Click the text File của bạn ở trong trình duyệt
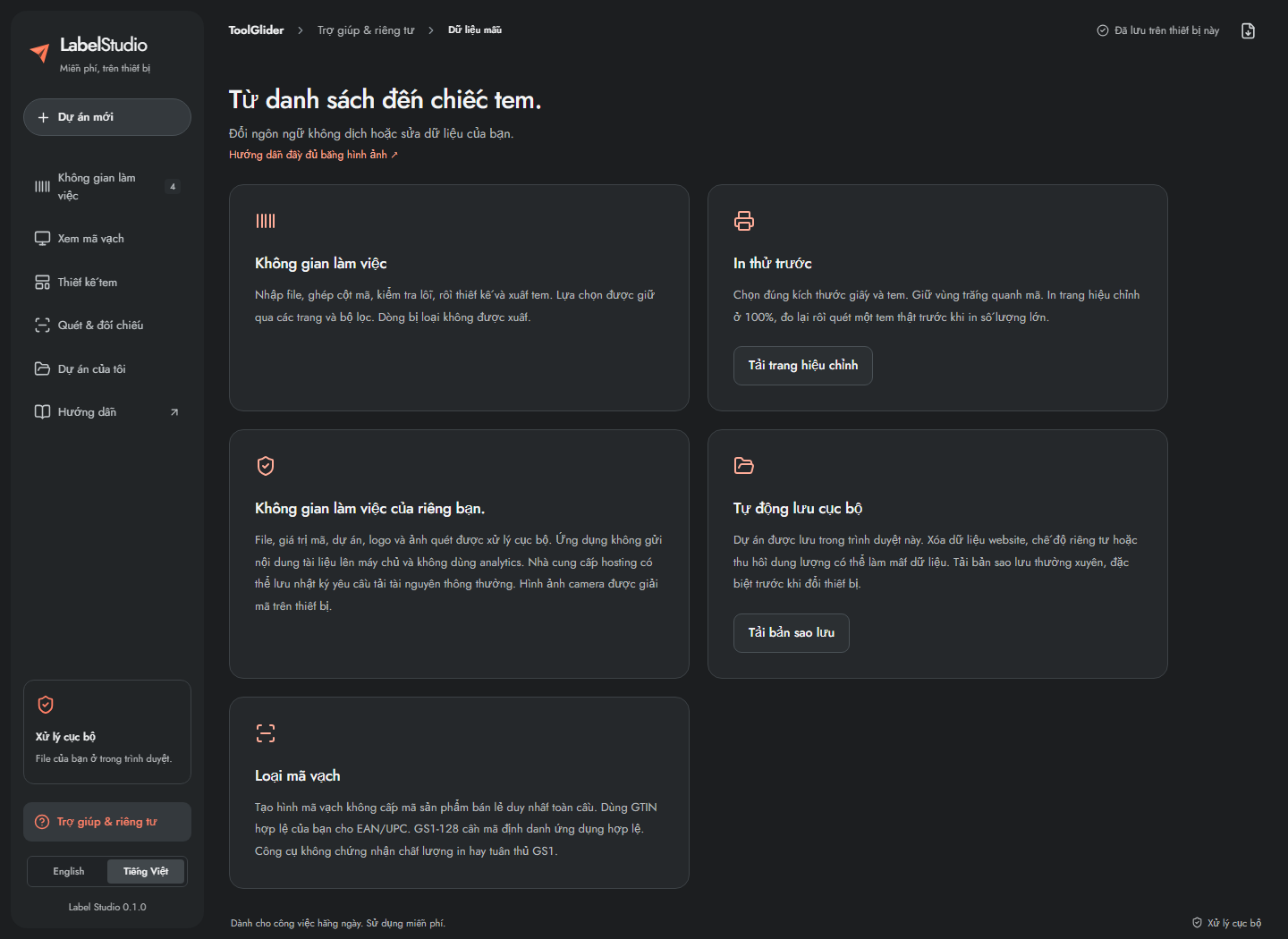This screenshot has width=1288, height=939. 104,759
